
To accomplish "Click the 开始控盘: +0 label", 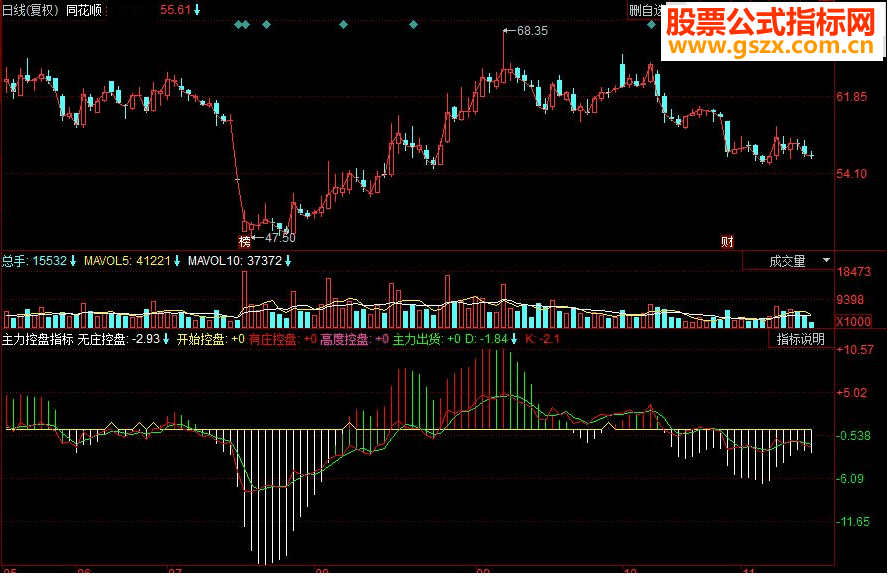I will click(211, 340).
